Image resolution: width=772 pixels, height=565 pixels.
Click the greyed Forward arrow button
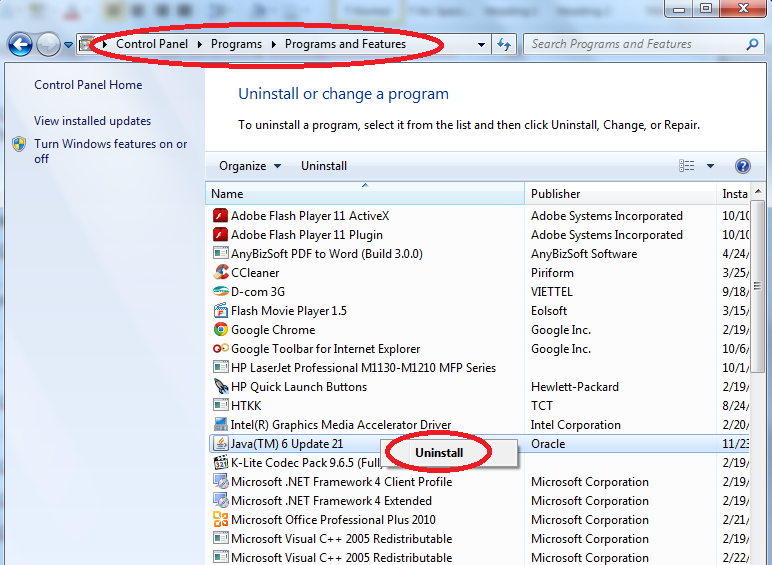48,45
